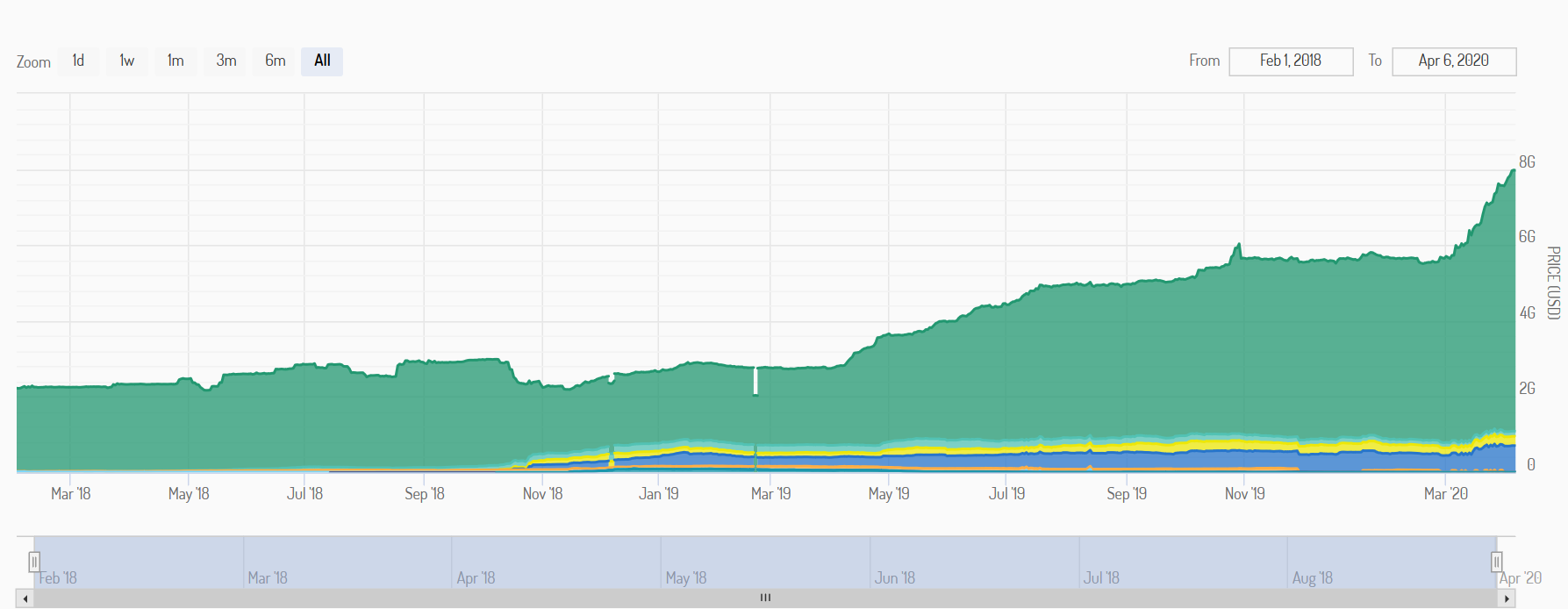
Task: Select the All zoom range
Action: [322, 61]
